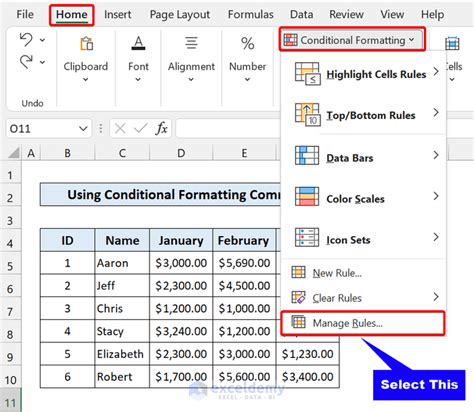This screenshot has width=474, height=412.
Task: Click the Top/Bottom Rules icon
Action: [x=307, y=115]
